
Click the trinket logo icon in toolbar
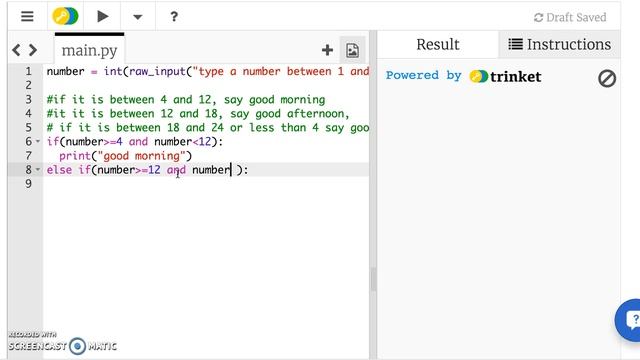click(x=65, y=16)
